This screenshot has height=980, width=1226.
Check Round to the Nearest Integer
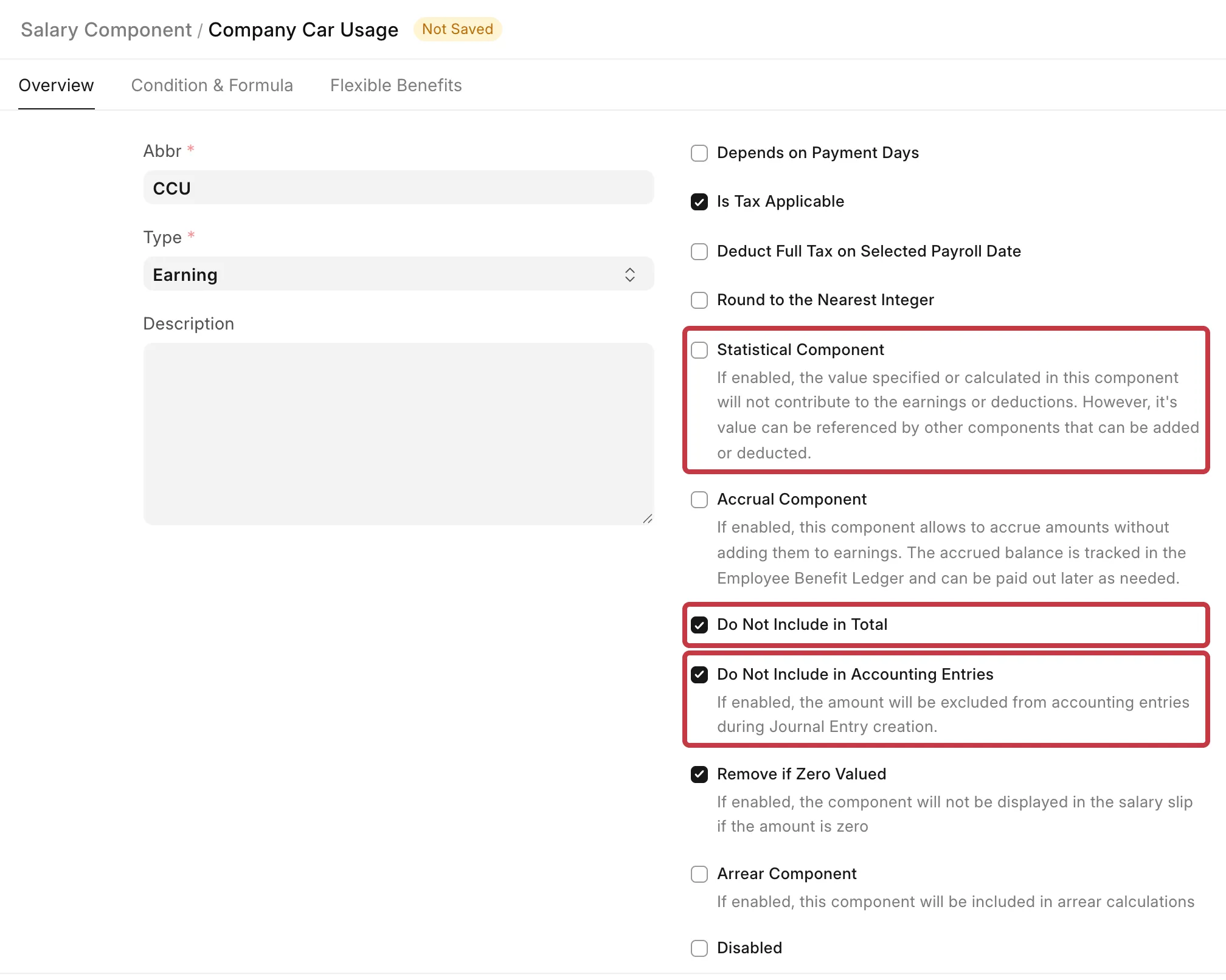pyautogui.click(x=699, y=300)
